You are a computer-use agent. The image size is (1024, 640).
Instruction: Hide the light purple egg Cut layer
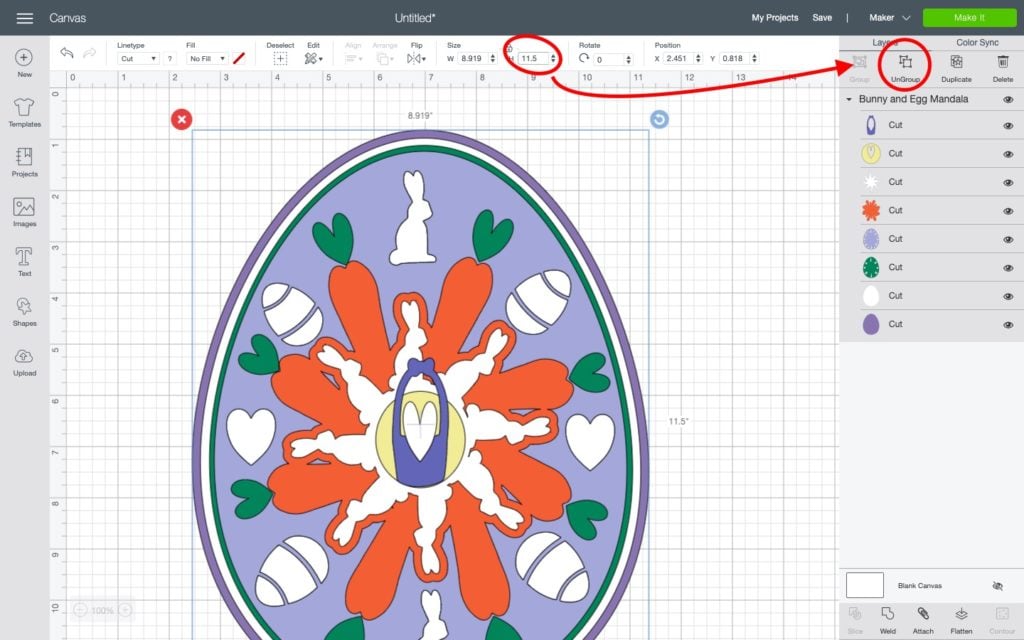1008,239
